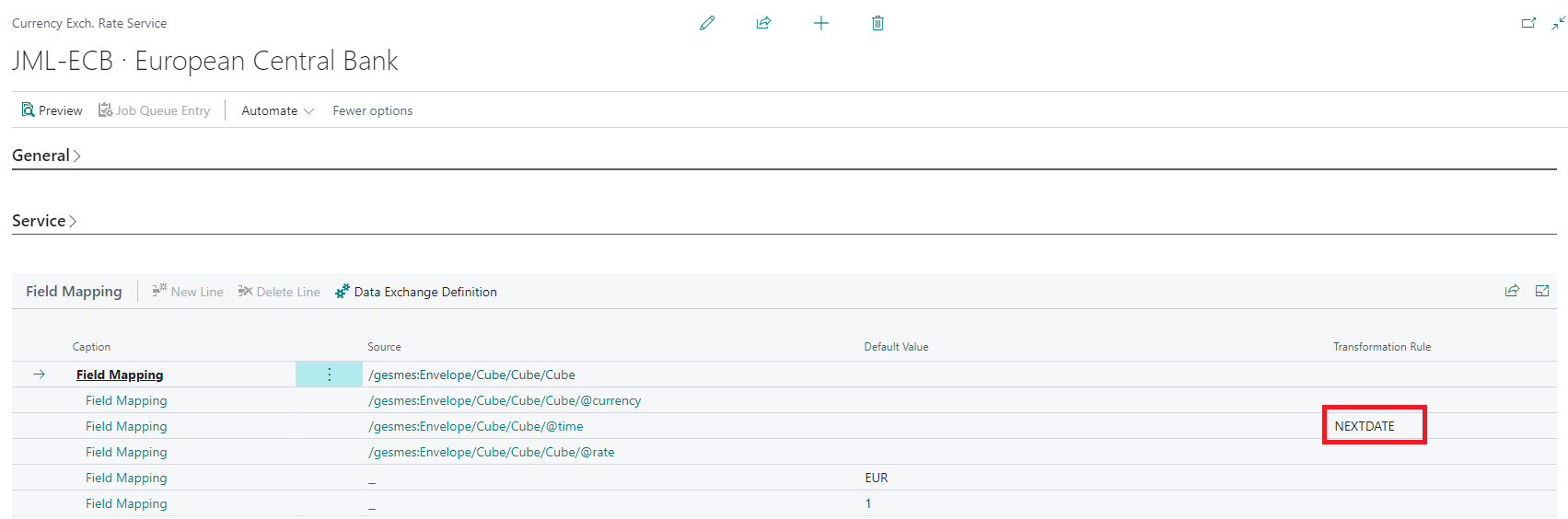Maximize the Field Mapping part icon
This screenshot has height=519, width=1568.
click(x=1542, y=291)
